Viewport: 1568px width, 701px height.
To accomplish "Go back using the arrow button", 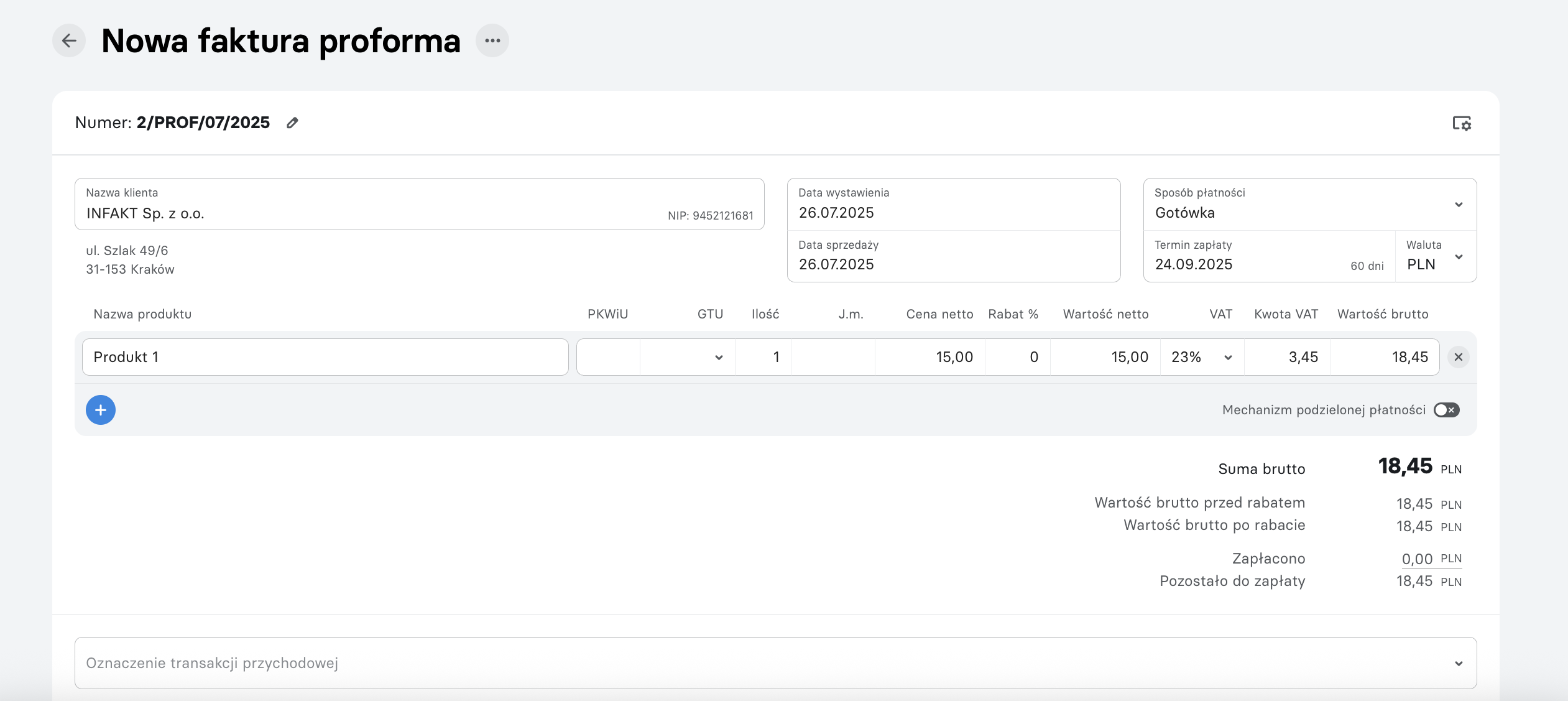I will [69, 41].
